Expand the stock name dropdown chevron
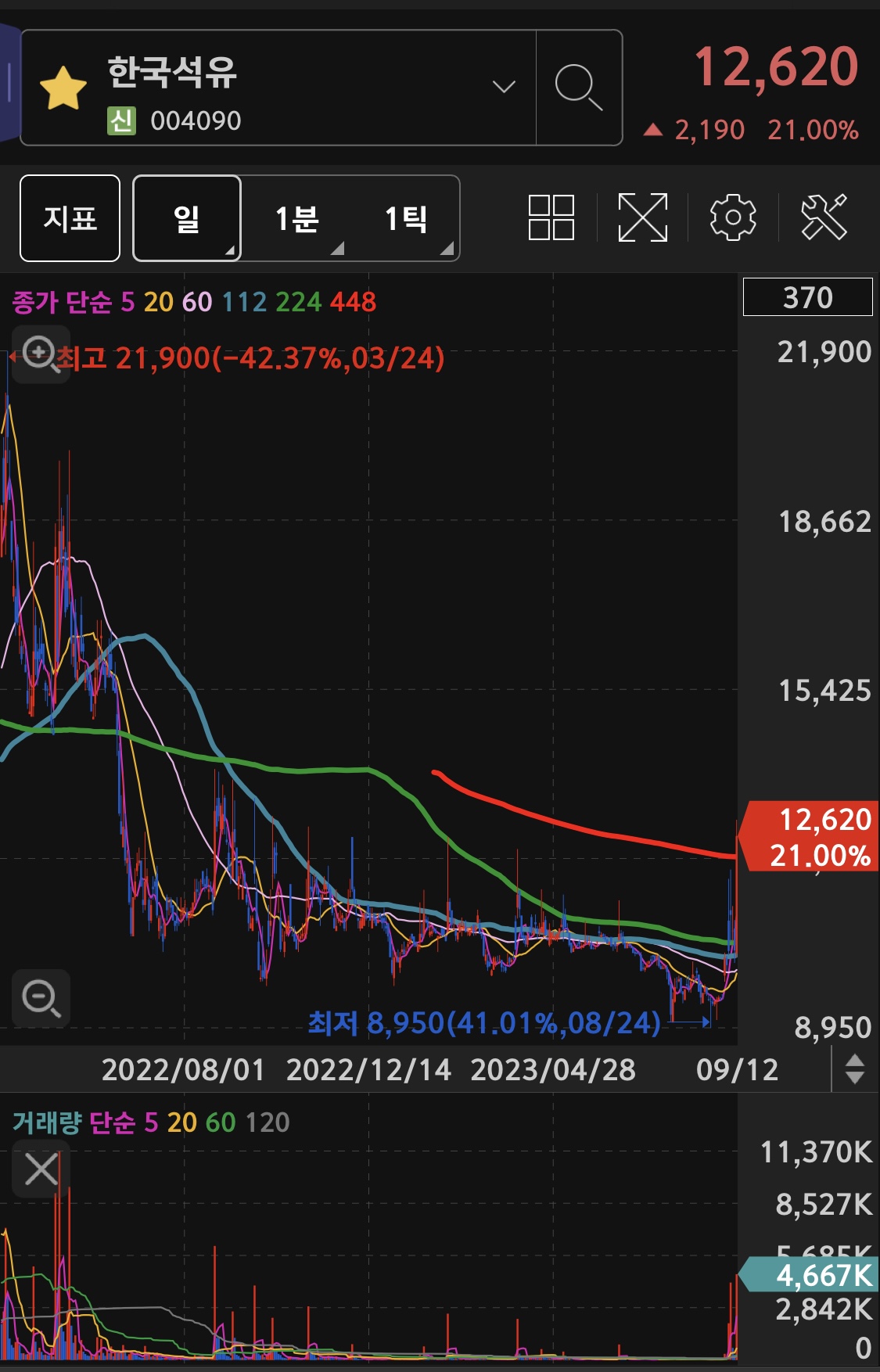This screenshot has width=880, height=1372. [x=504, y=86]
